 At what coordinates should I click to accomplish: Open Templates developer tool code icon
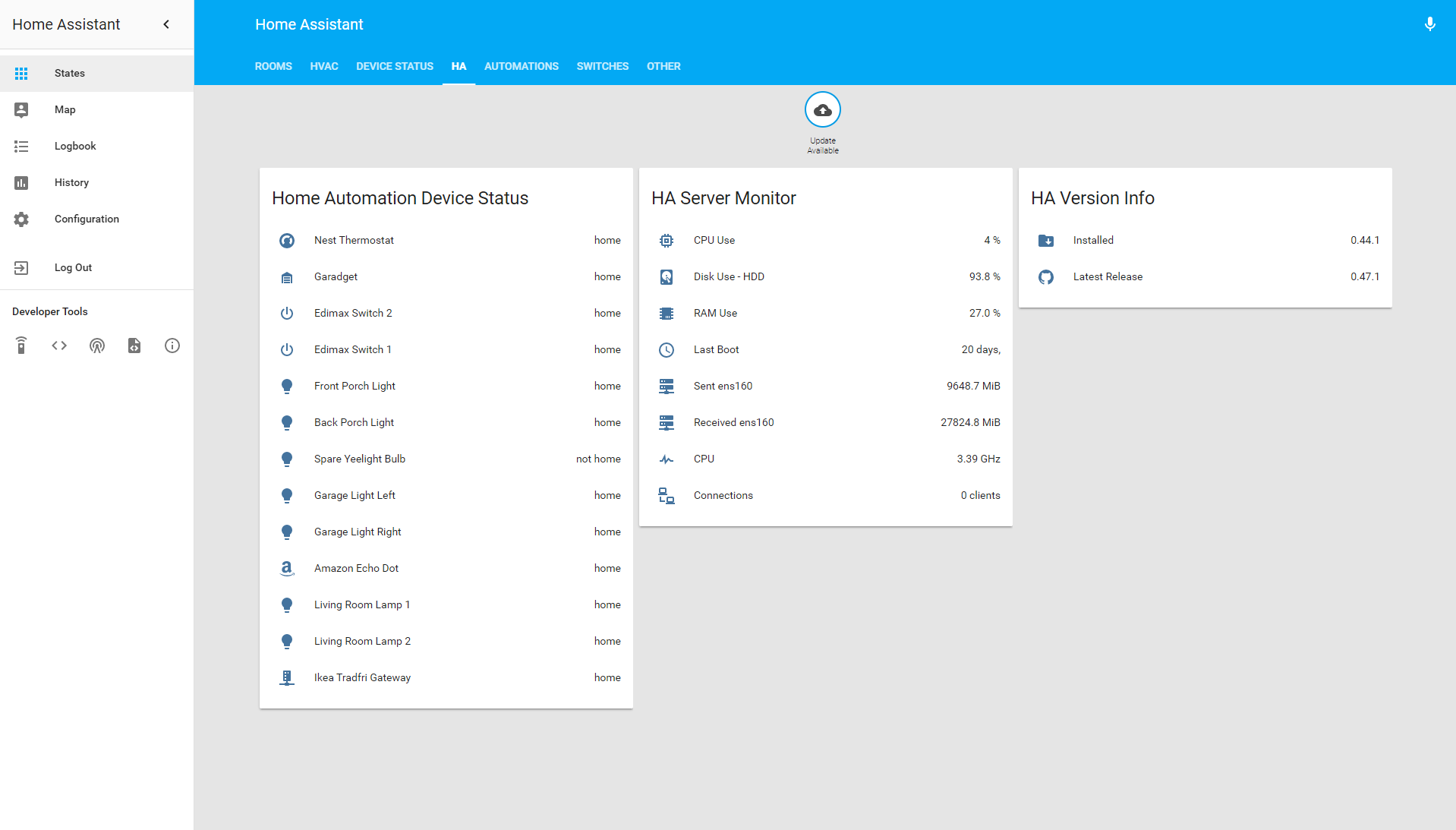pyautogui.click(x=59, y=346)
